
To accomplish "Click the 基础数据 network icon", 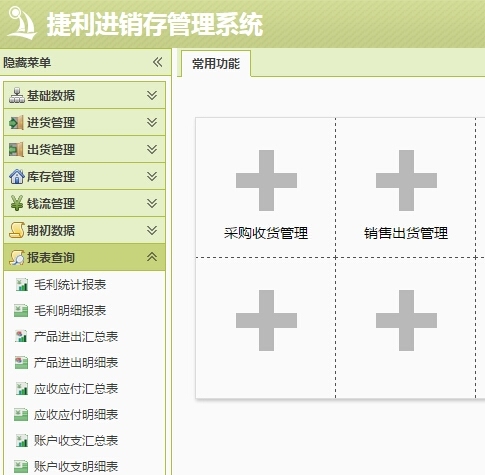I will coord(17,95).
